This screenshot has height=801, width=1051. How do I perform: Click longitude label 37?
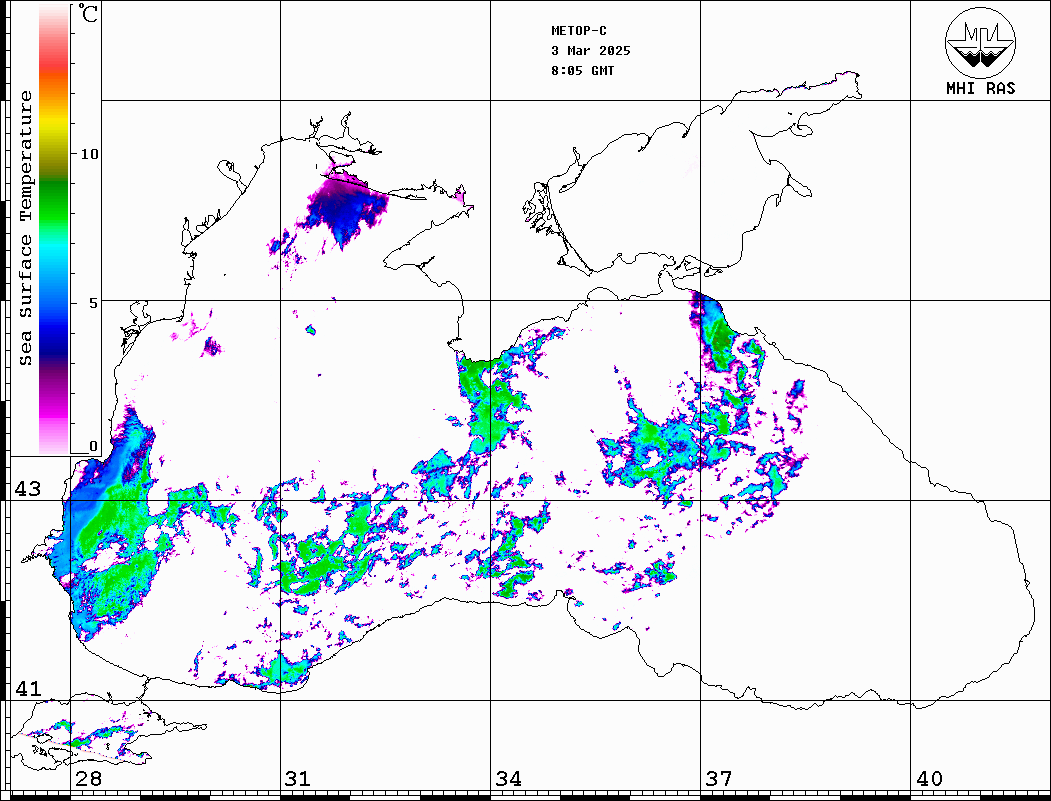(x=719, y=779)
